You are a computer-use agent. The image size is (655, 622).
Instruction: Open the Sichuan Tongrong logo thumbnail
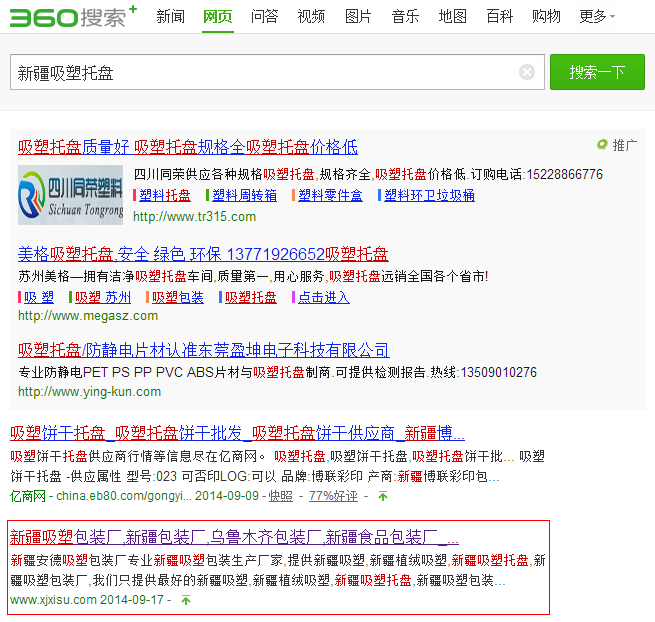70,195
